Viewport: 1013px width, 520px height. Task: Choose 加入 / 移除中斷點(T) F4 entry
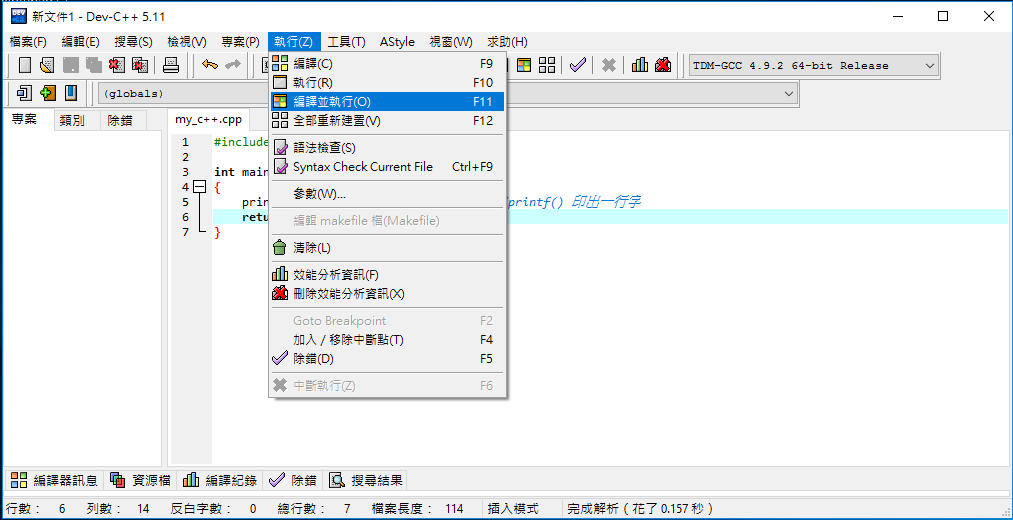(388, 340)
